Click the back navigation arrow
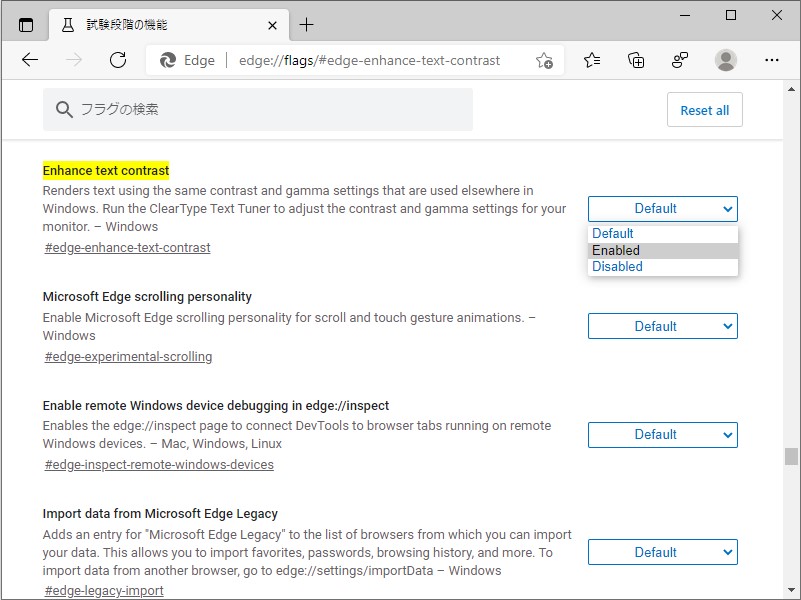 click(x=29, y=60)
